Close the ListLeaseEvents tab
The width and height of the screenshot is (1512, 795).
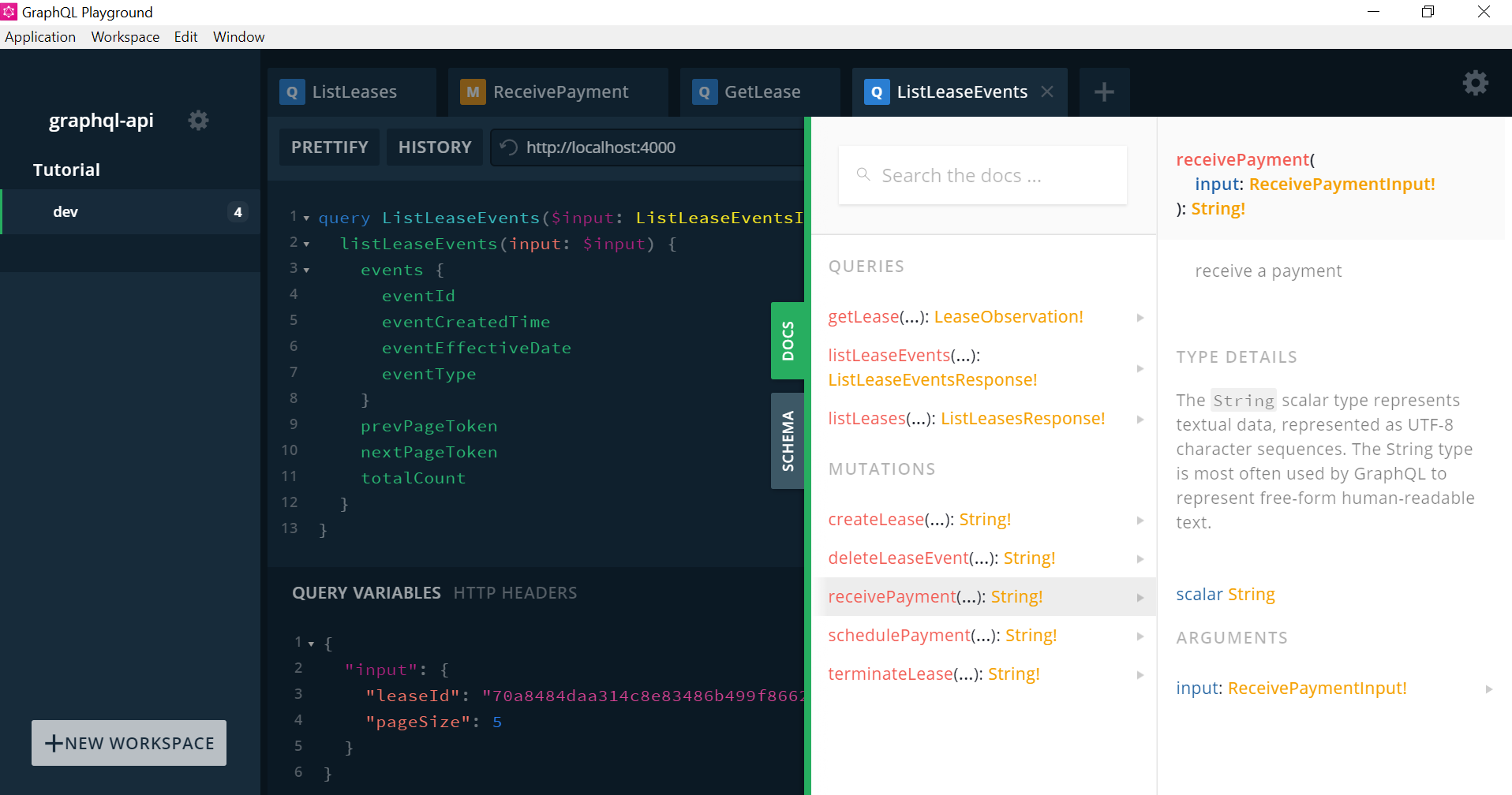point(1047,91)
